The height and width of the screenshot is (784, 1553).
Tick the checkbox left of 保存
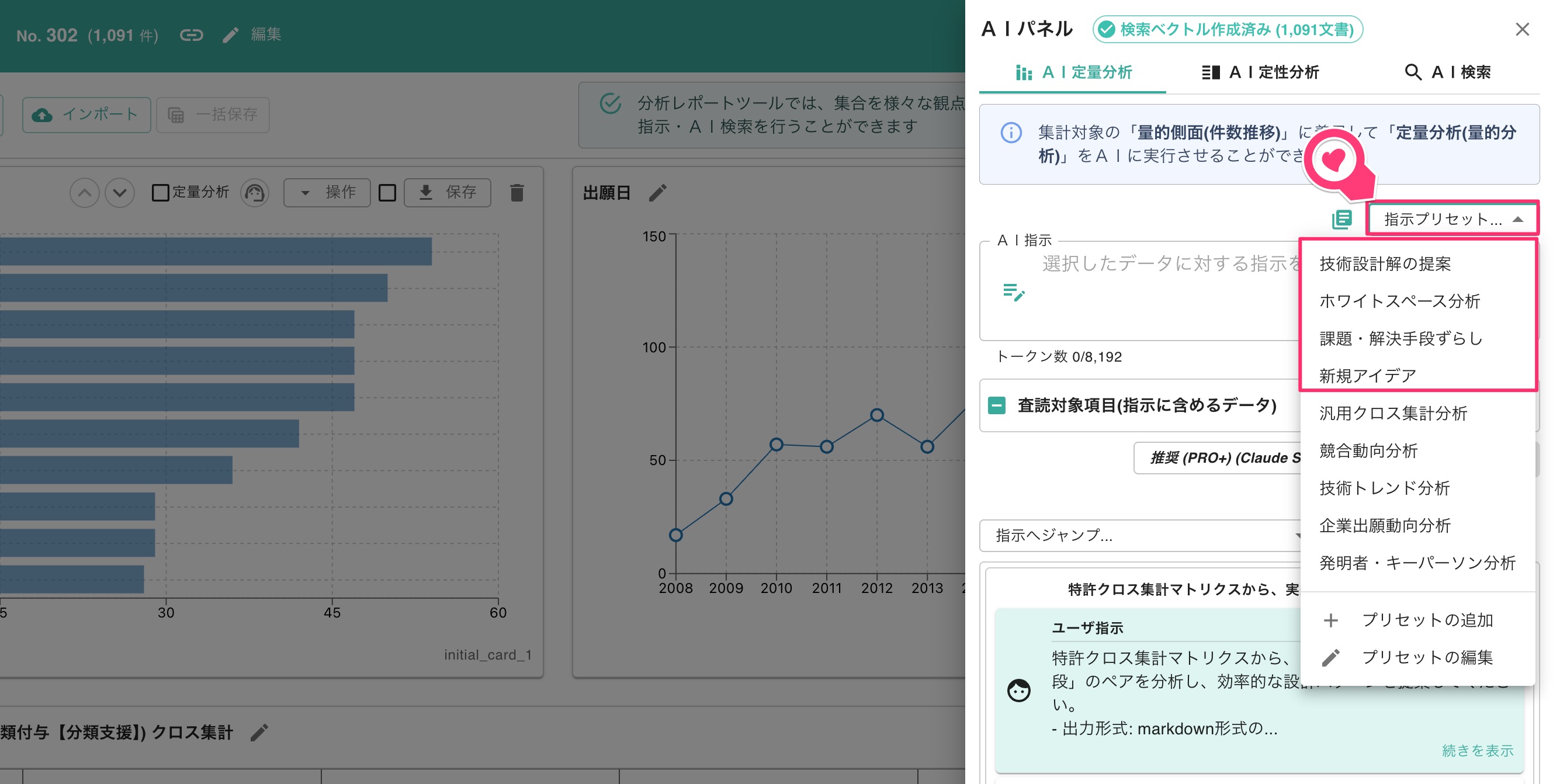pos(387,193)
